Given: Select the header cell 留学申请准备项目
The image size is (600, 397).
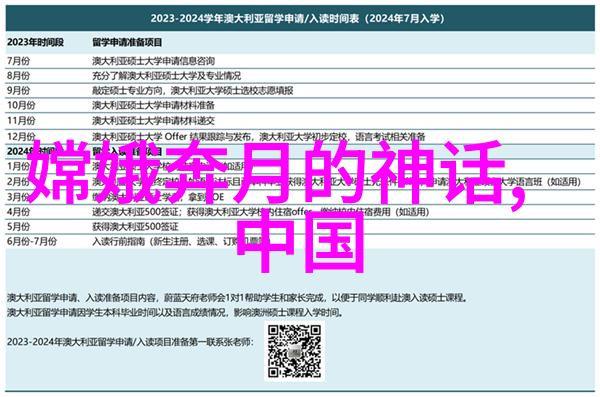Looking at the screenshot, I should (127, 42).
